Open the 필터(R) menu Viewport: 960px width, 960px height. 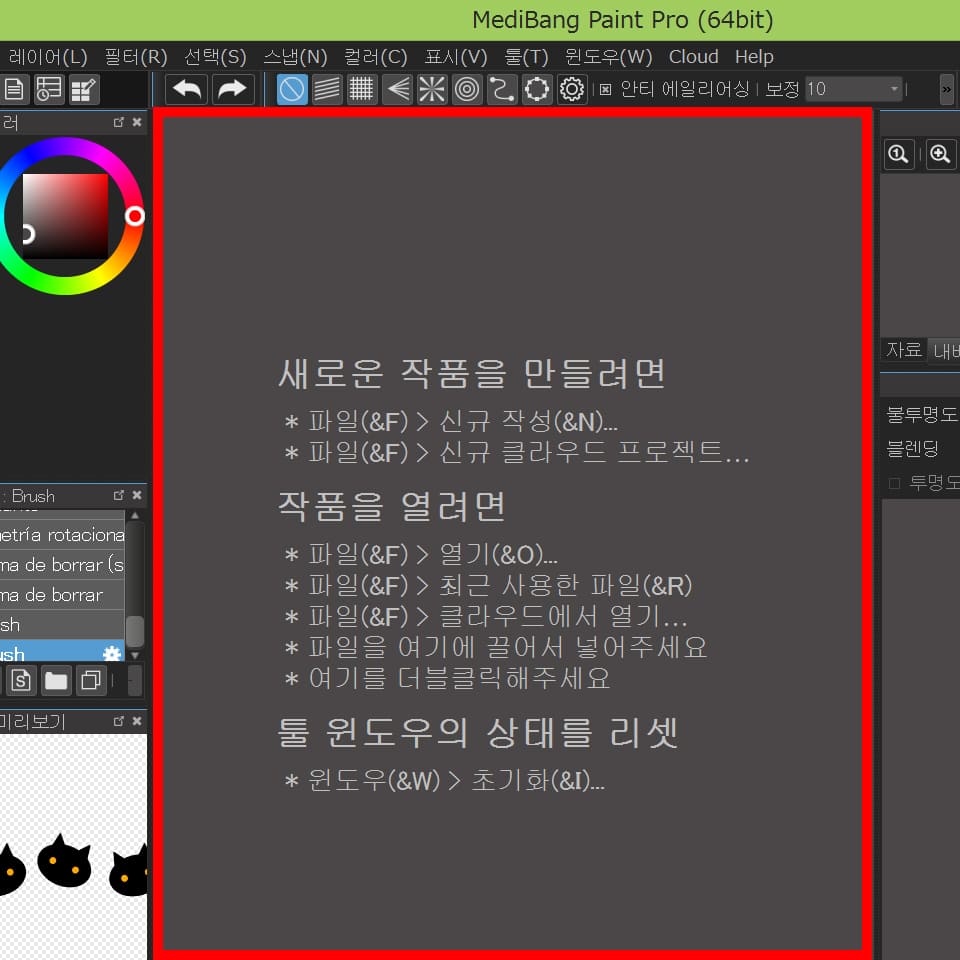pyautogui.click(x=136, y=57)
